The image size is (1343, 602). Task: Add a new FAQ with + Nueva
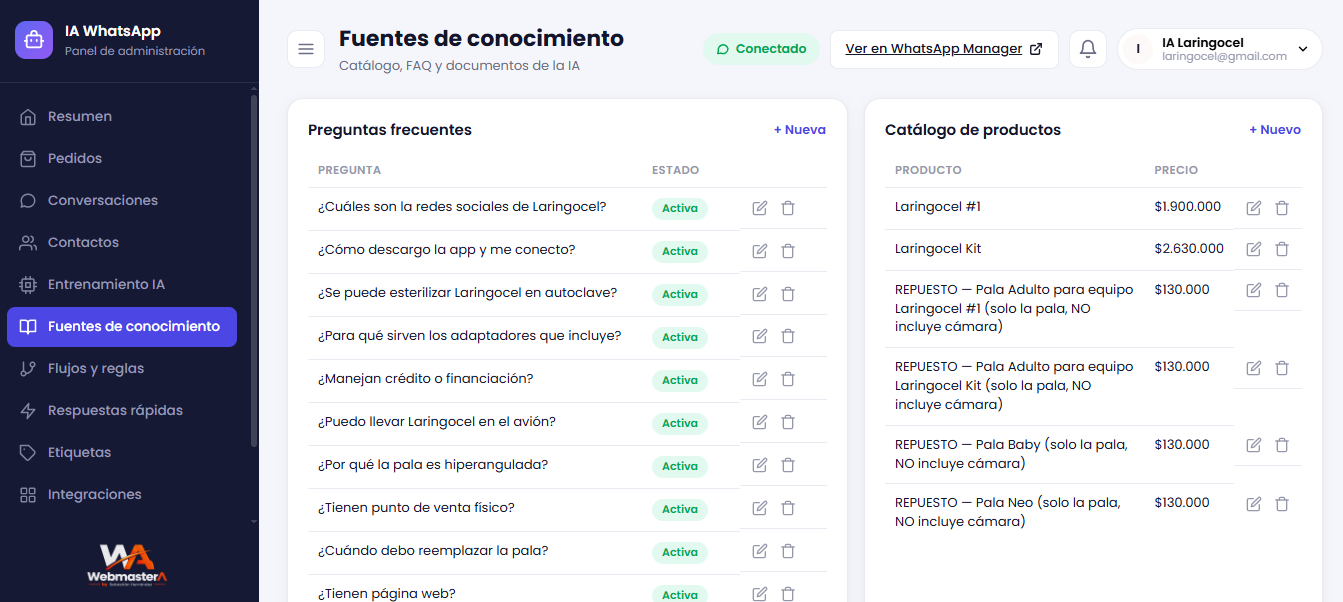tap(800, 130)
